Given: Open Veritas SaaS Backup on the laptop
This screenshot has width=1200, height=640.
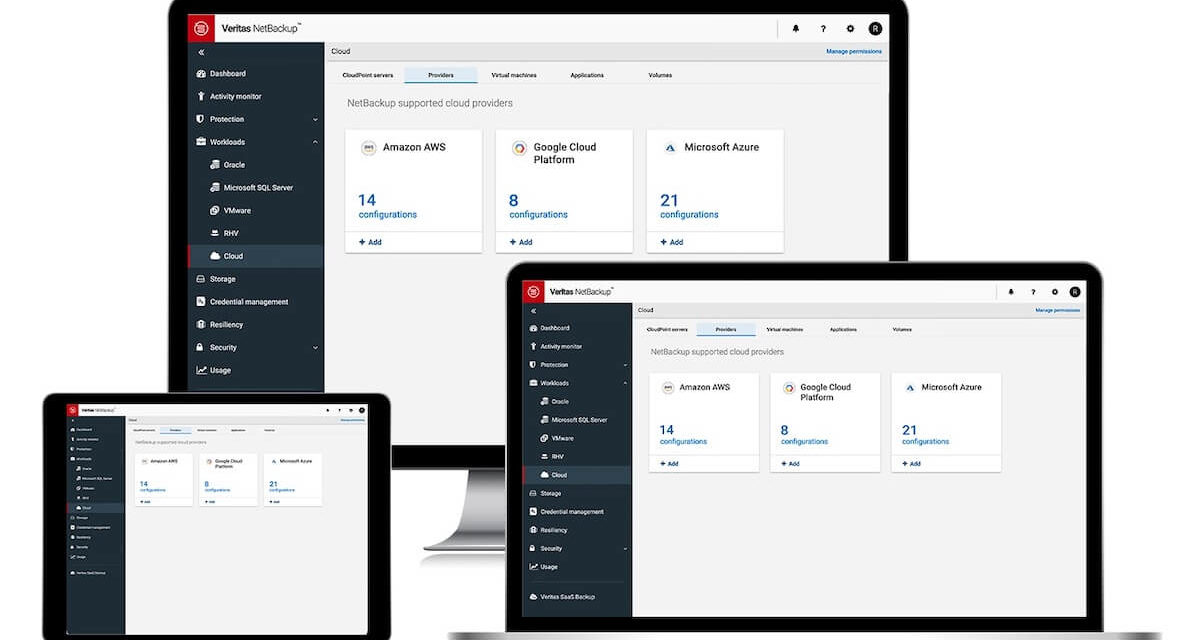Looking at the screenshot, I should point(562,597).
